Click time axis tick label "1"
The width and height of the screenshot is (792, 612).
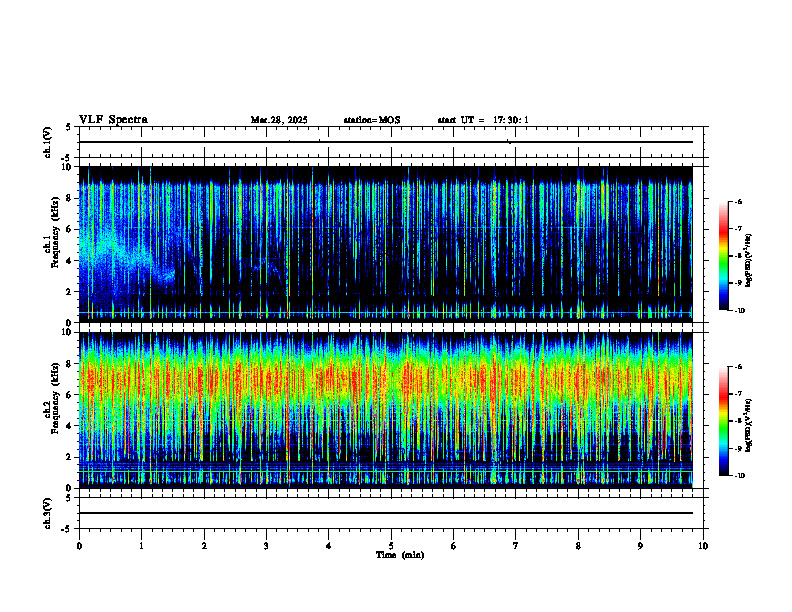tap(141, 546)
